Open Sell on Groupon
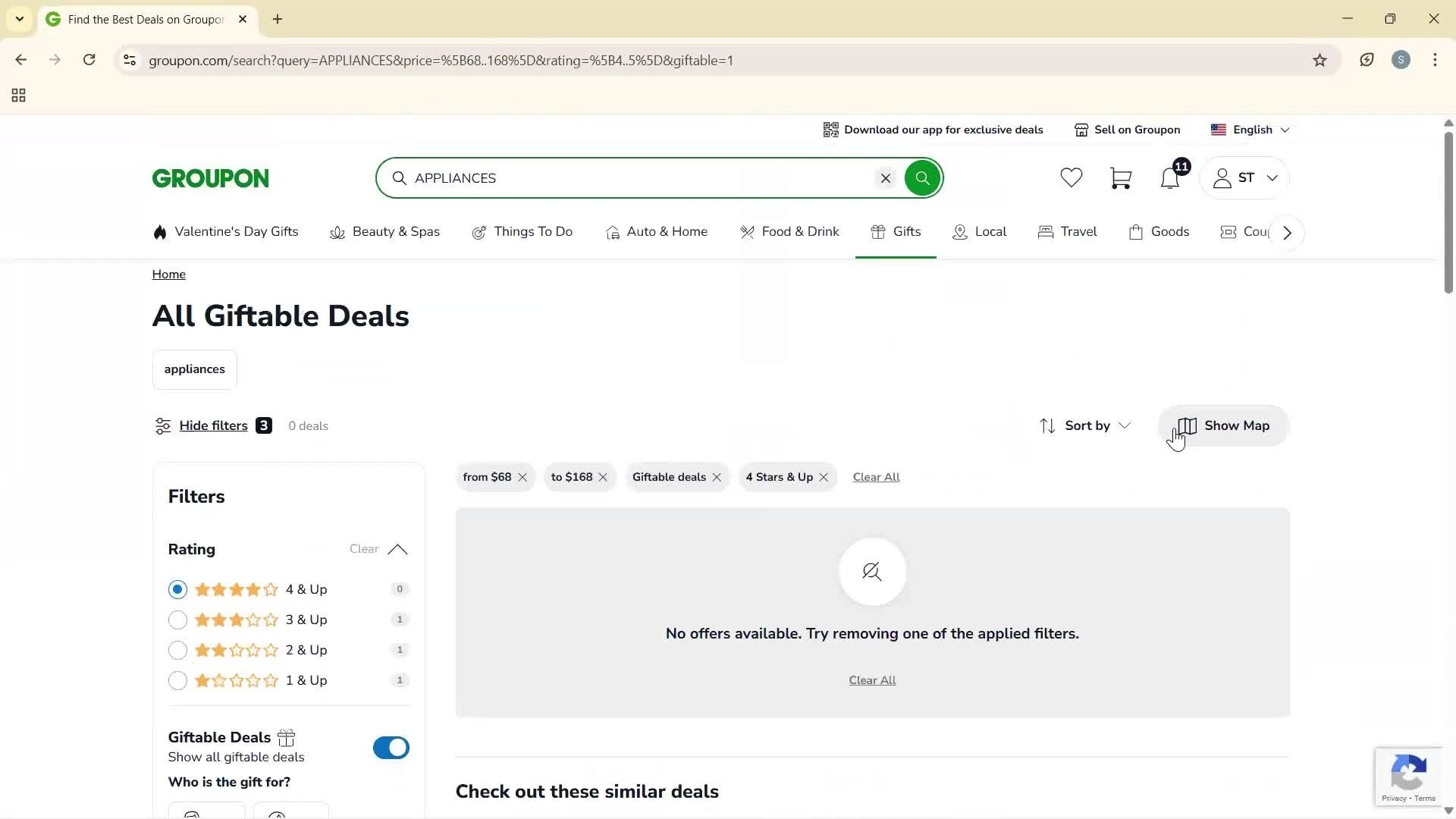This screenshot has height=819, width=1456. (1128, 130)
